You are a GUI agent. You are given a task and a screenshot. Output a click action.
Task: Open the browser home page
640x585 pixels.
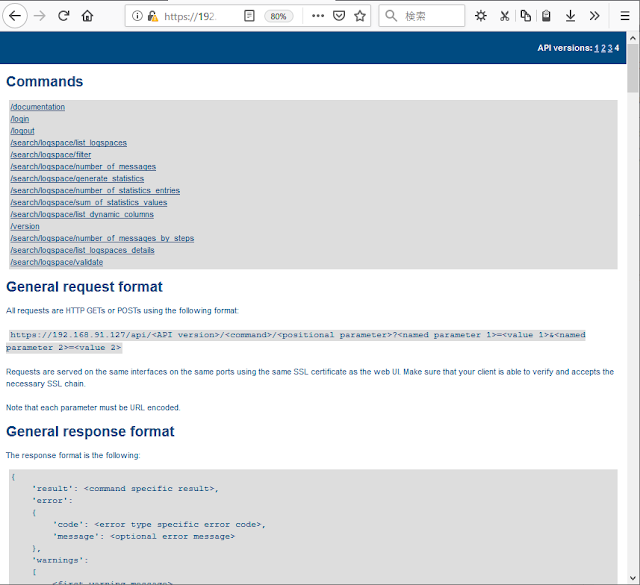pos(87,16)
